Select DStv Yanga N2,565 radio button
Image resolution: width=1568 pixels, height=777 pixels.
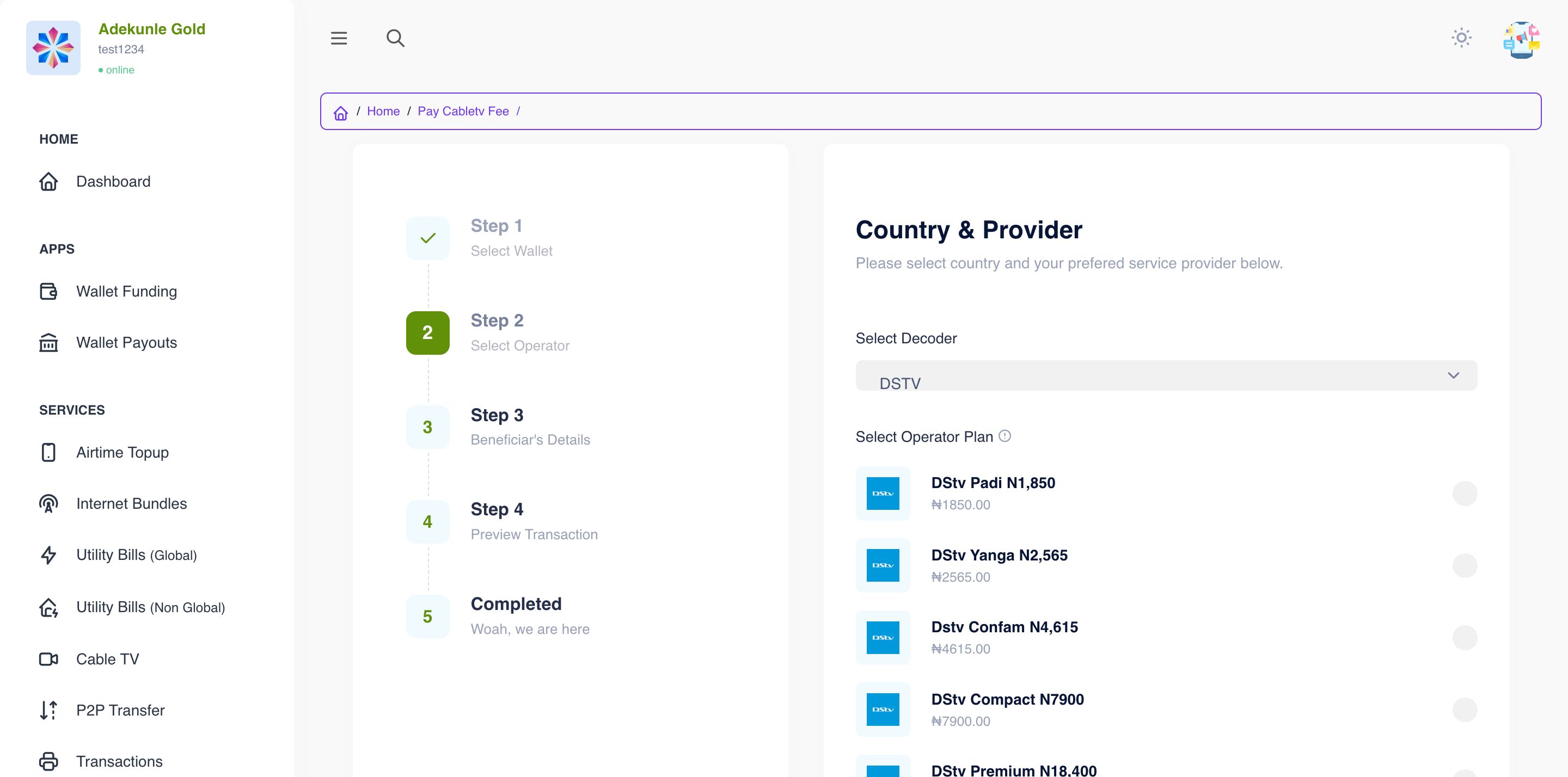pyautogui.click(x=1464, y=565)
